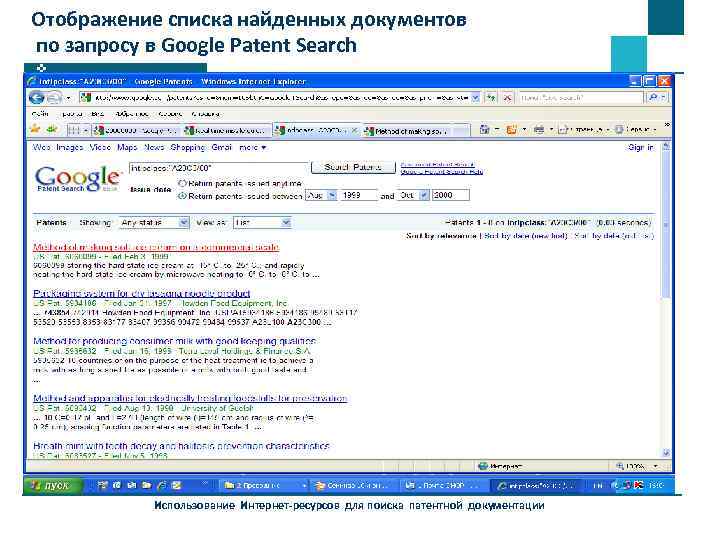Click the browser Forward arrow button
Screen dimensions: 720x540
point(54,98)
